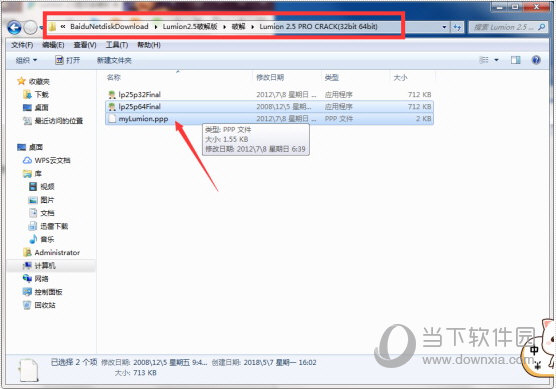Click the selected file thumbnail in details pane
This screenshot has height=389, width=556.
click(x=28, y=370)
